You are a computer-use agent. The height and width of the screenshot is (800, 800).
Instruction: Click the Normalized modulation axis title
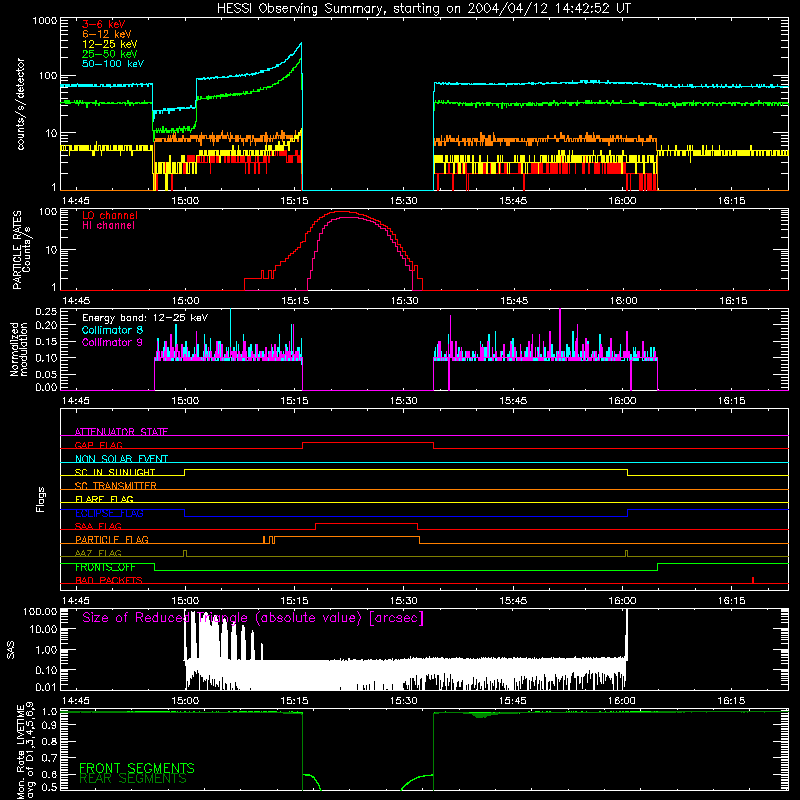point(19,349)
